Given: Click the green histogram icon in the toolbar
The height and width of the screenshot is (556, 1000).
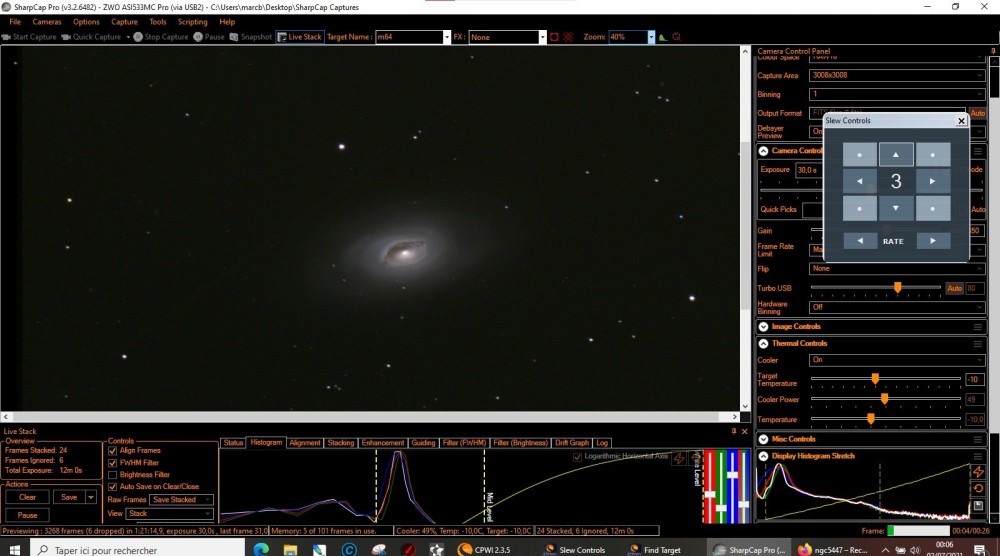Looking at the screenshot, I should (663, 37).
